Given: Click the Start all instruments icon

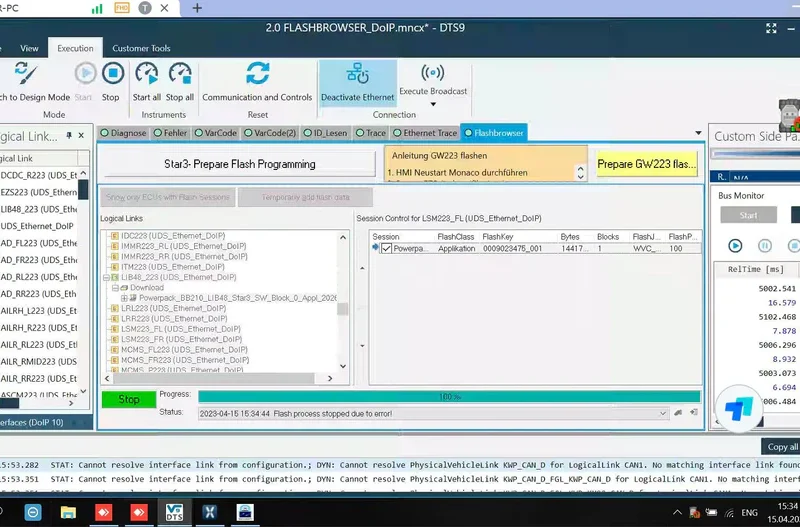Looking at the screenshot, I should 147,74.
